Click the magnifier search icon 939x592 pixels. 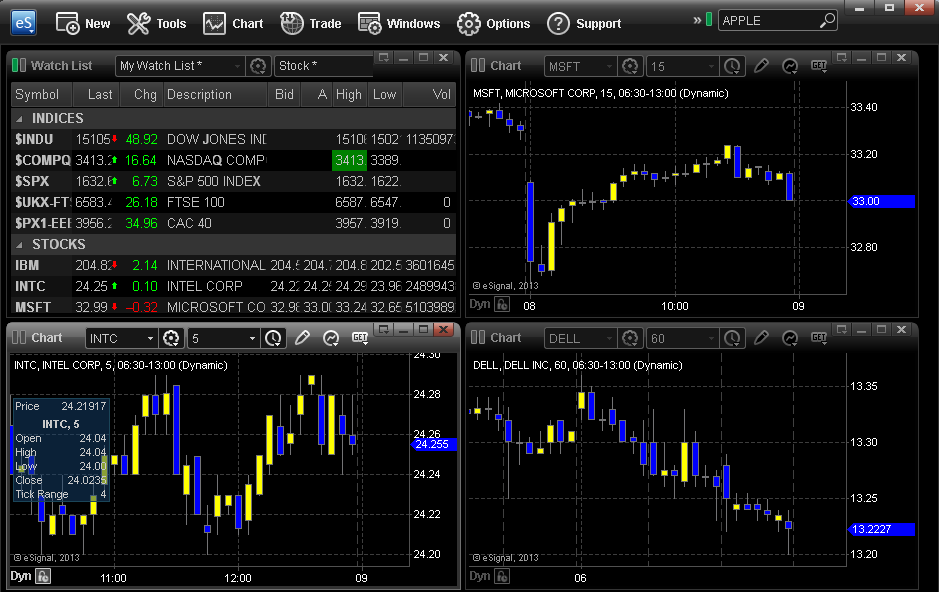(x=828, y=20)
